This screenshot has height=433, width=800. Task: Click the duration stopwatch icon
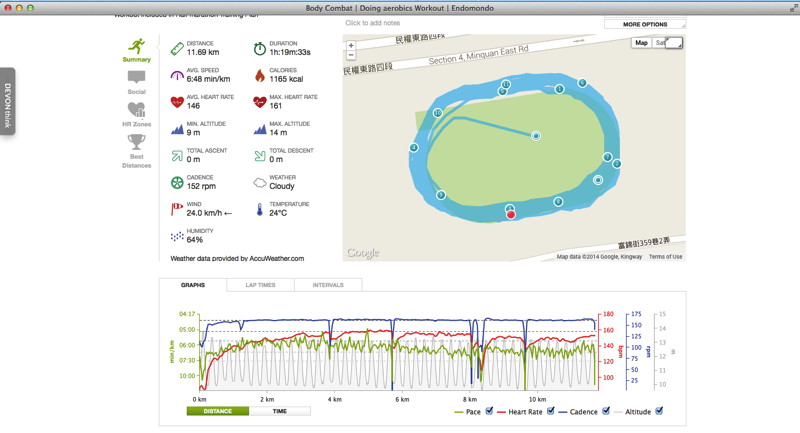click(x=260, y=48)
